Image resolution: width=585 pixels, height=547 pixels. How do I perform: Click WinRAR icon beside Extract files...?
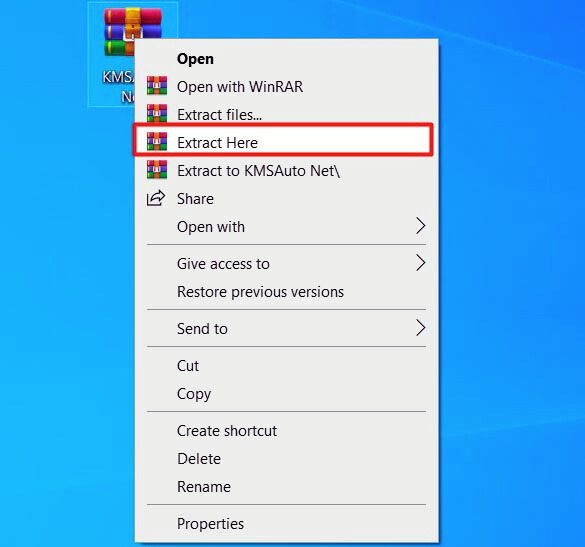pos(157,114)
